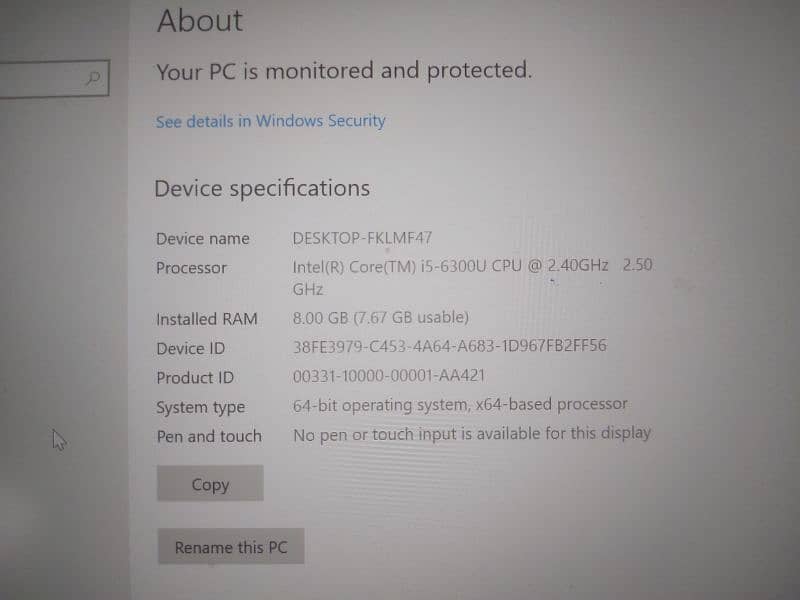Image resolution: width=800 pixels, height=600 pixels.
Task: Click the About page heading
Action: coord(200,21)
